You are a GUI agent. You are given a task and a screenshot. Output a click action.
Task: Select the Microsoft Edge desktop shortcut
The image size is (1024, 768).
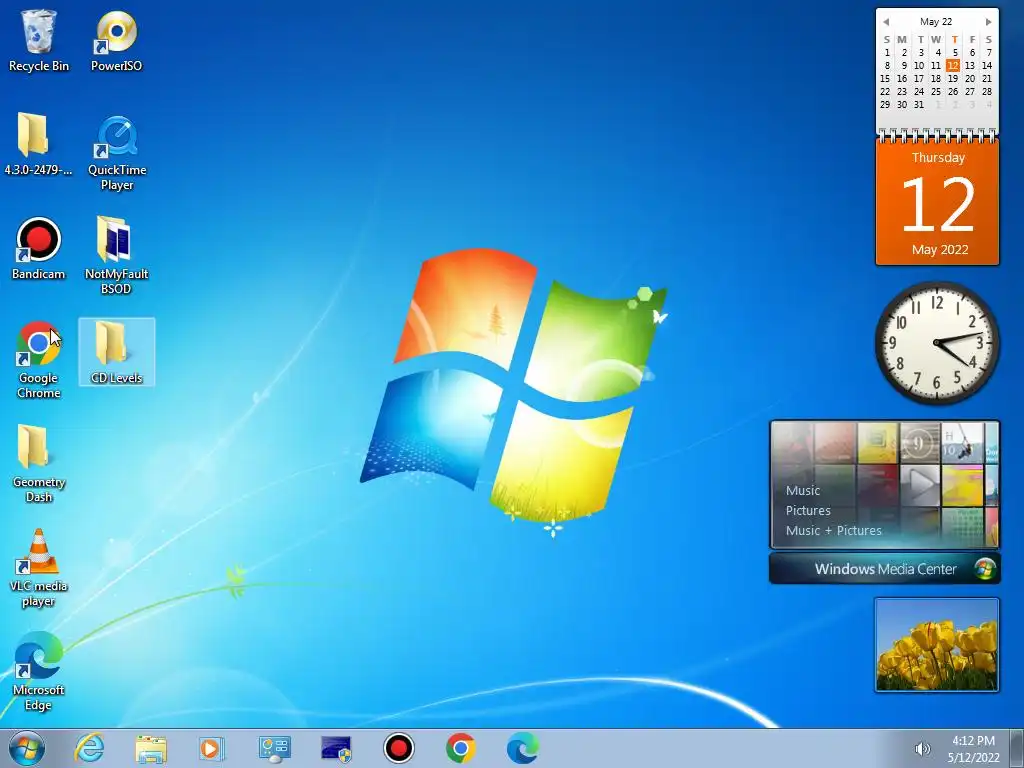39,671
